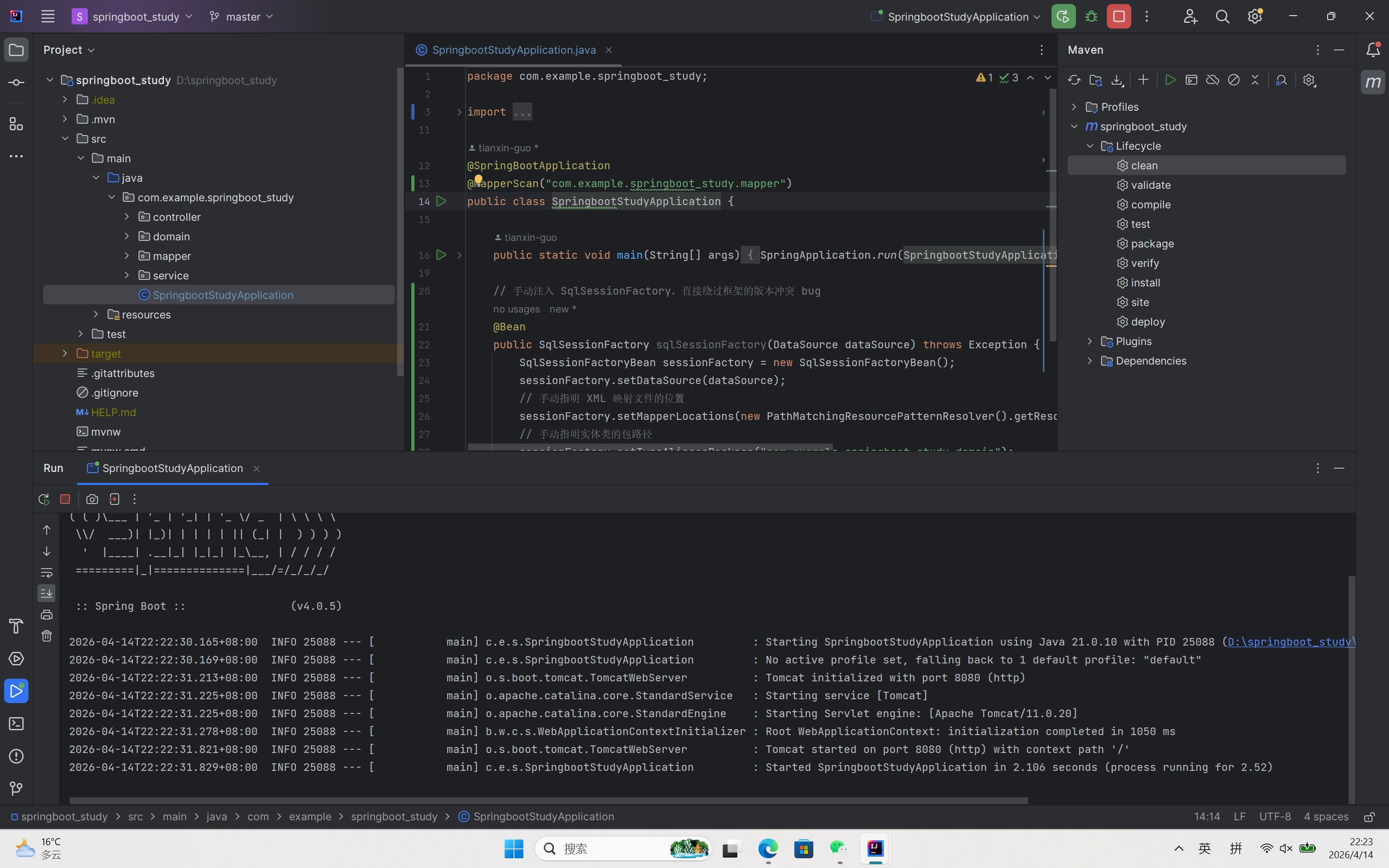Image resolution: width=1389 pixels, height=868 pixels.
Task: Click line:column 14:14 indicator
Action: (1207, 816)
